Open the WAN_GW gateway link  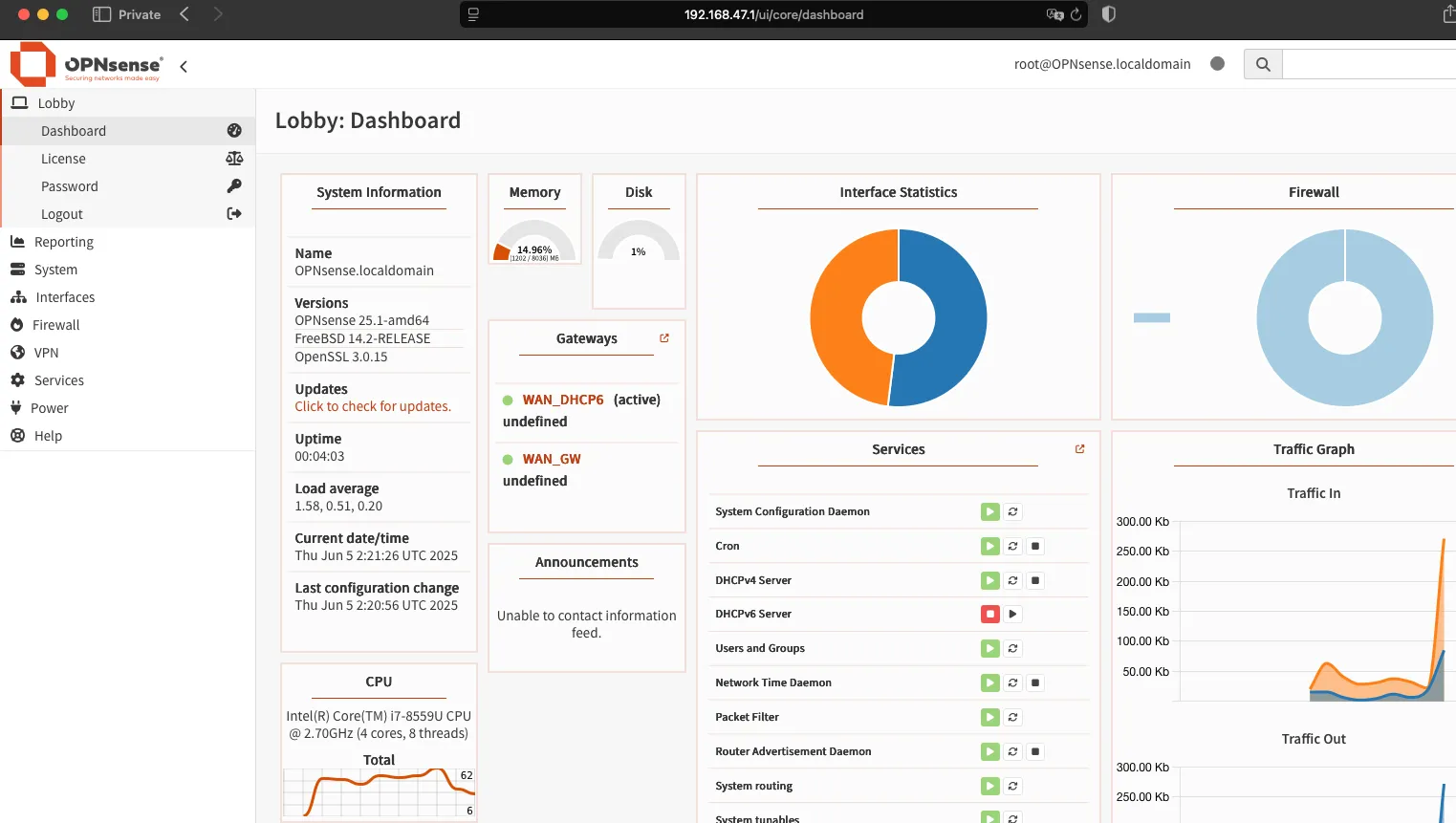point(550,458)
